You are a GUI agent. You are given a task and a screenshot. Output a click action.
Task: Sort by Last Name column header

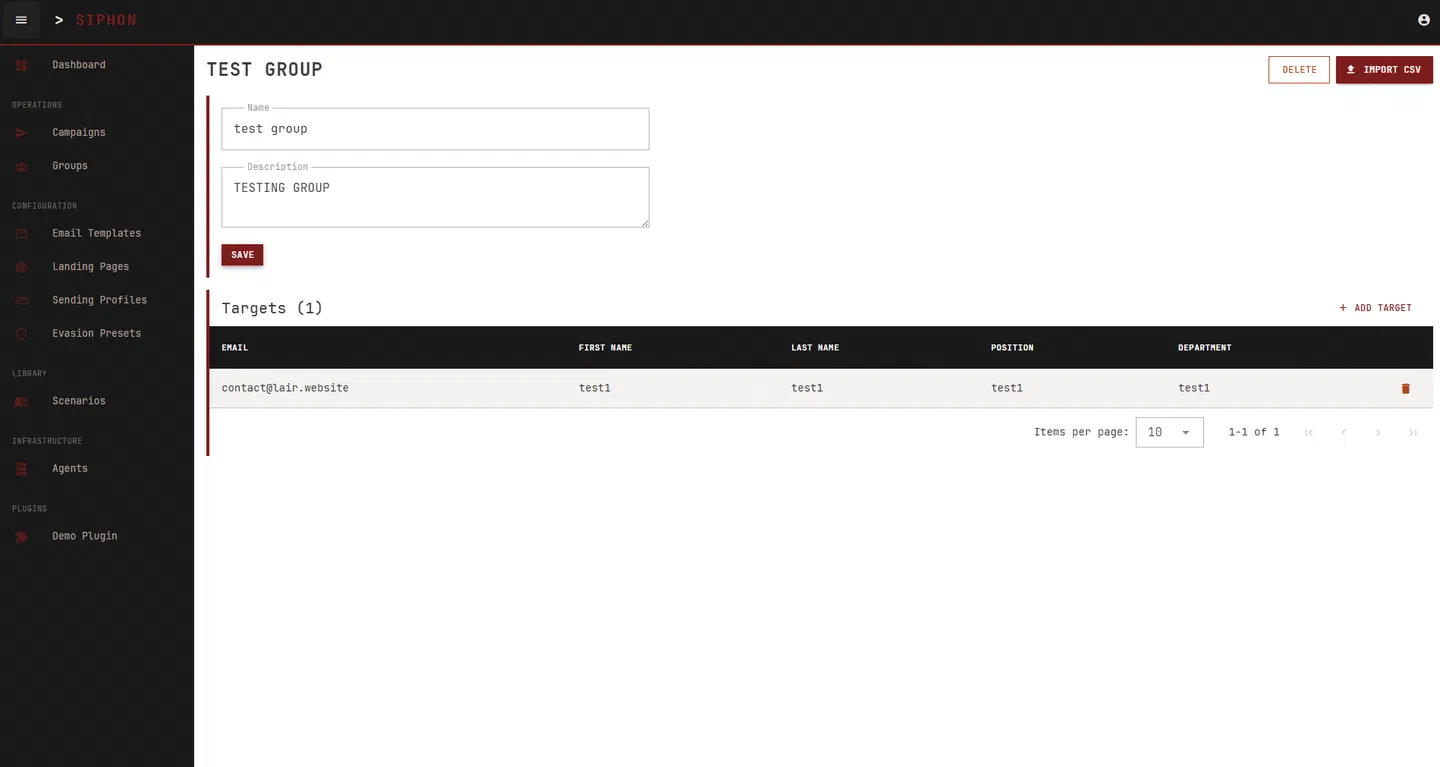click(x=815, y=348)
